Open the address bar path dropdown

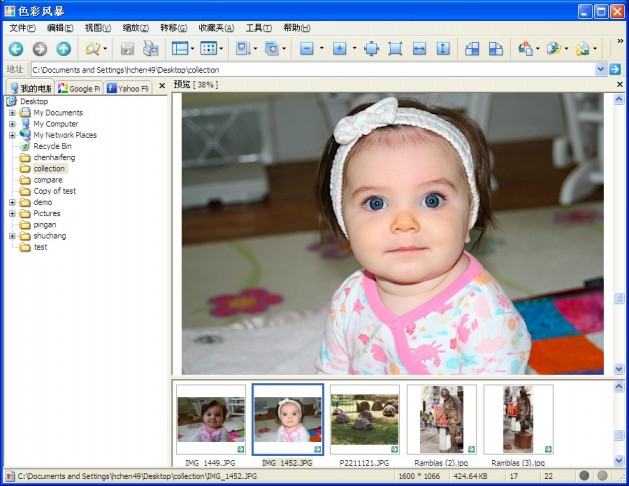pos(601,69)
